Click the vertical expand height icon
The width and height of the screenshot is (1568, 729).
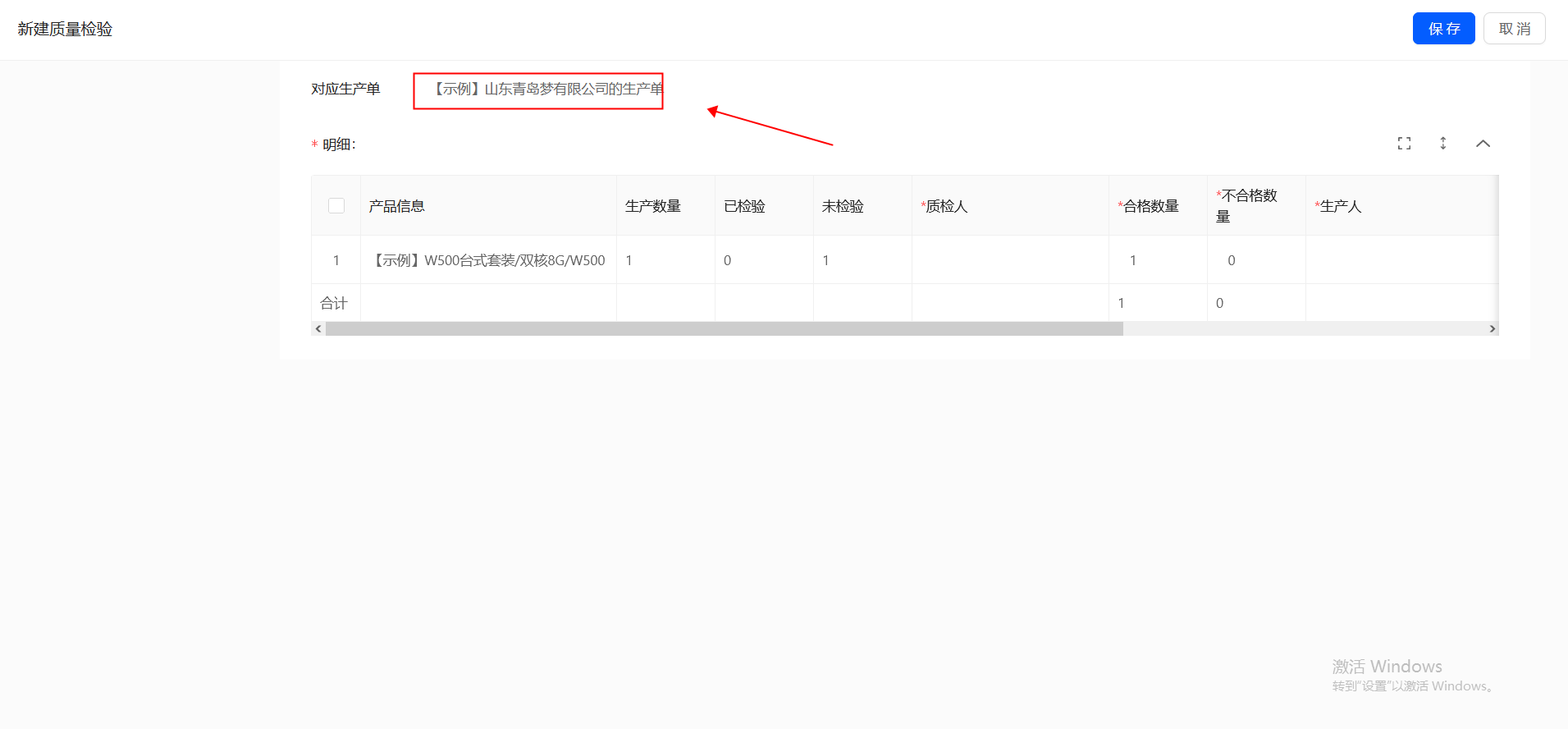click(x=1443, y=144)
